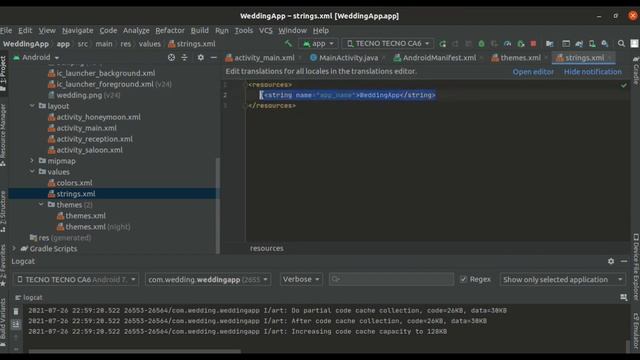Screen dimensions: 640x360
Task: Click Hide notification link
Action: pyautogui.click(x=593, y=72)
